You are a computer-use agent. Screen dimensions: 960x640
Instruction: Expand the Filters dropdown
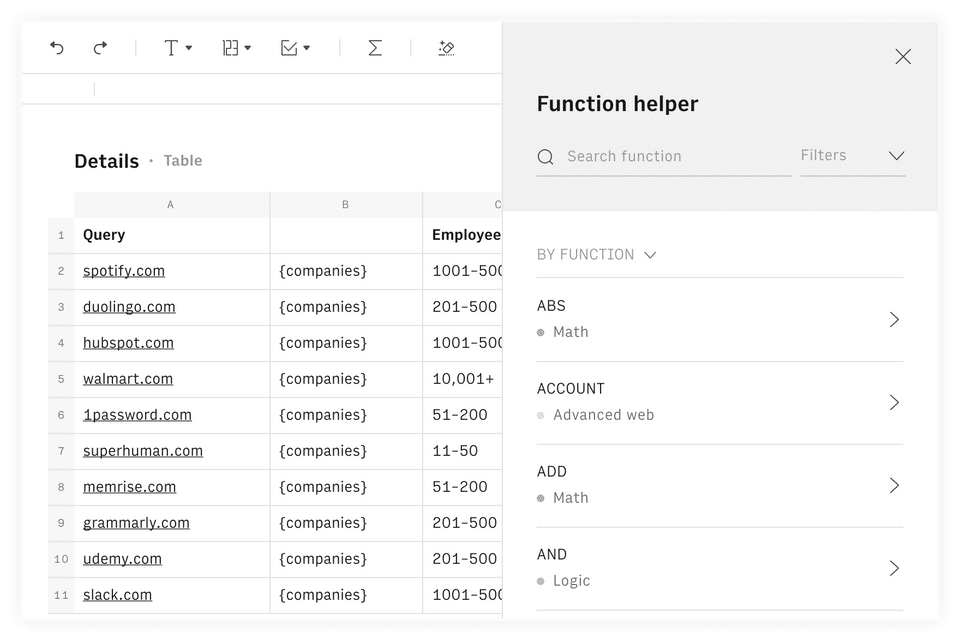[x=853, y=156]
